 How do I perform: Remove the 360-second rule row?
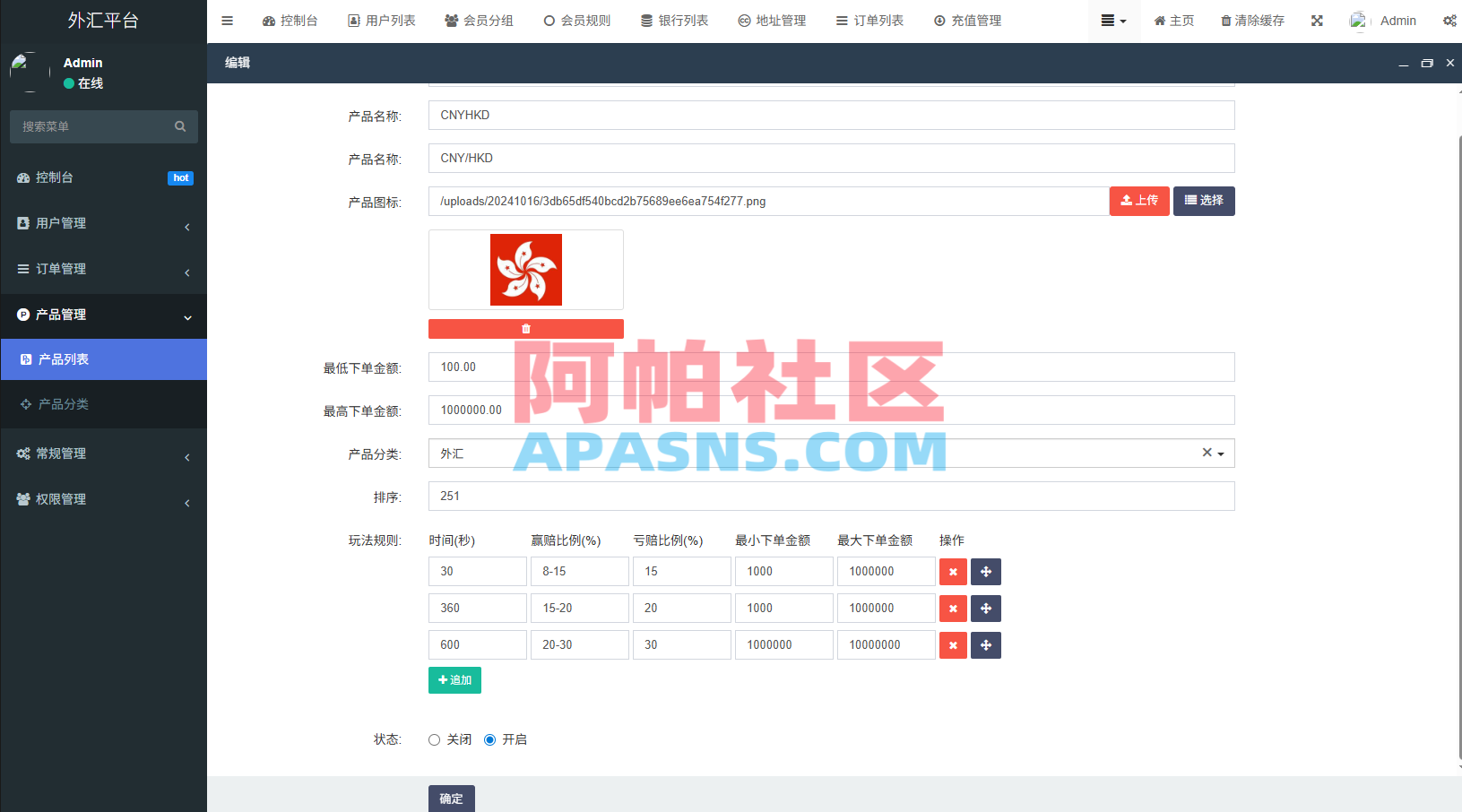click(953, 609)
